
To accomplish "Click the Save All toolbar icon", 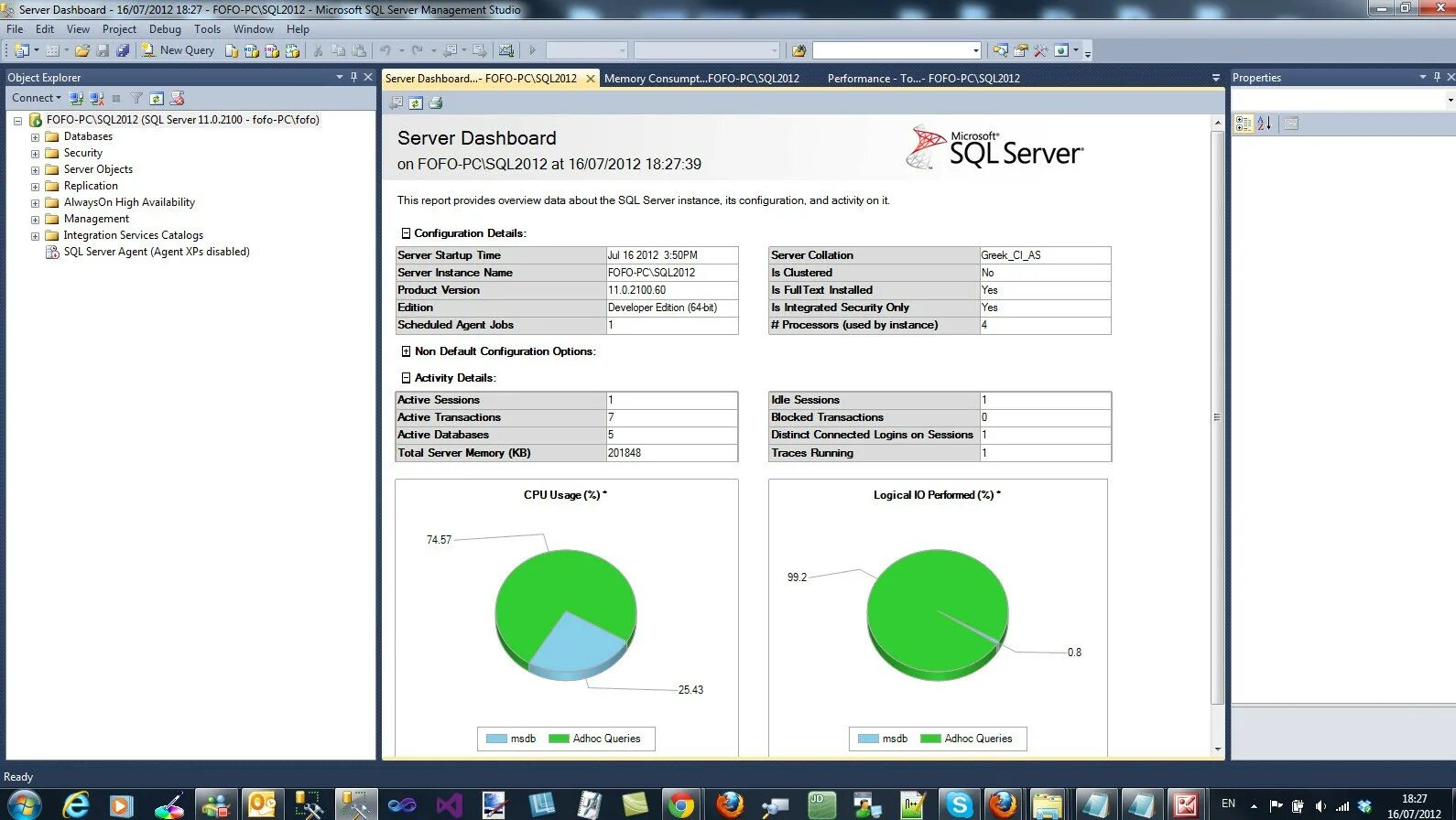I will [122, 50].
